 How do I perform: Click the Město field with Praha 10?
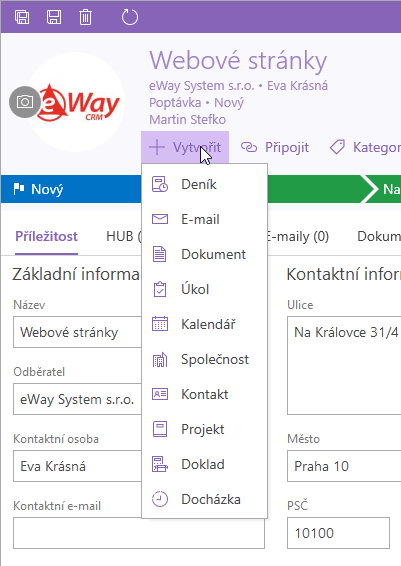tap(344, 466)
